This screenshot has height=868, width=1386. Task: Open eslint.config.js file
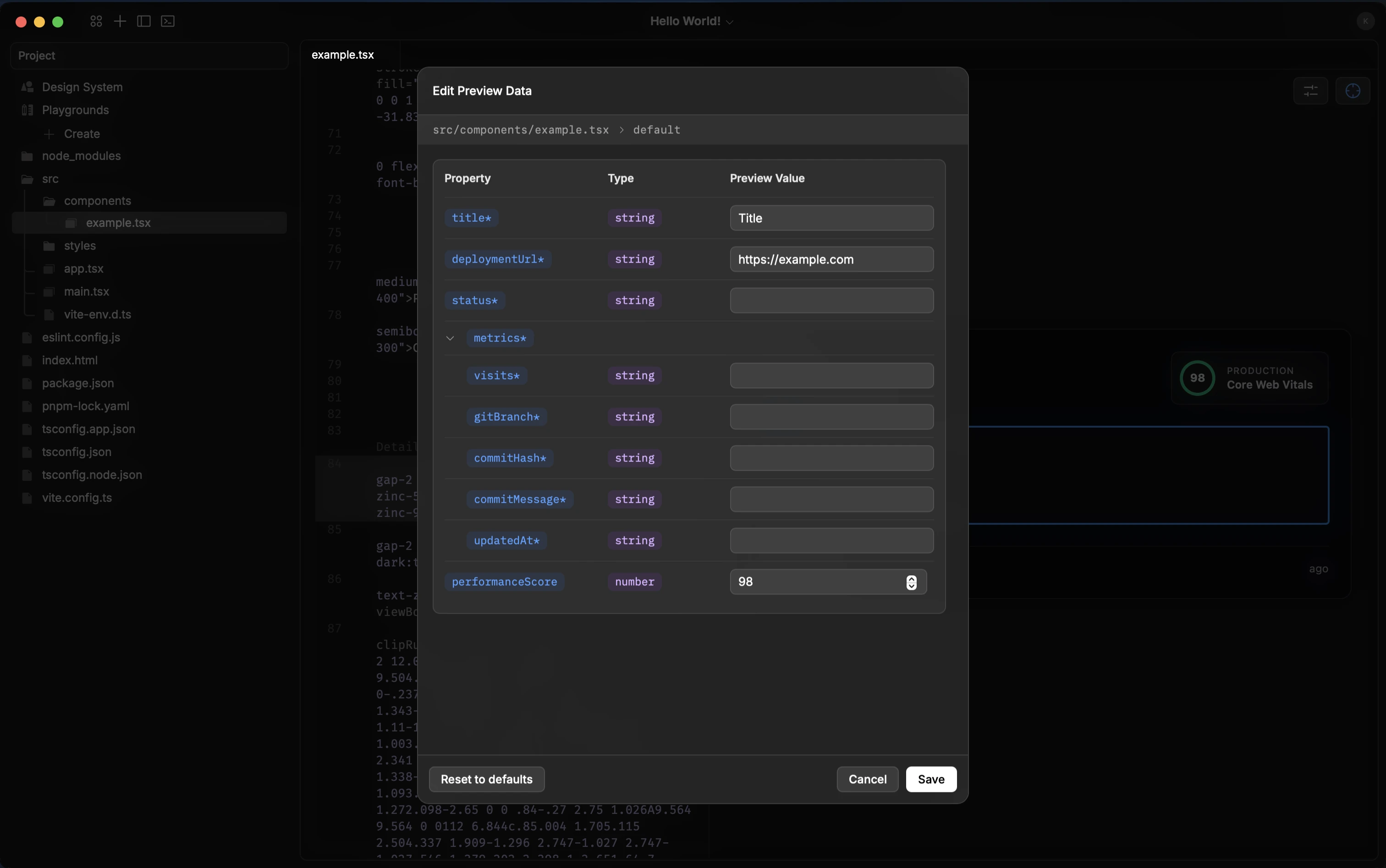(81, 338)
